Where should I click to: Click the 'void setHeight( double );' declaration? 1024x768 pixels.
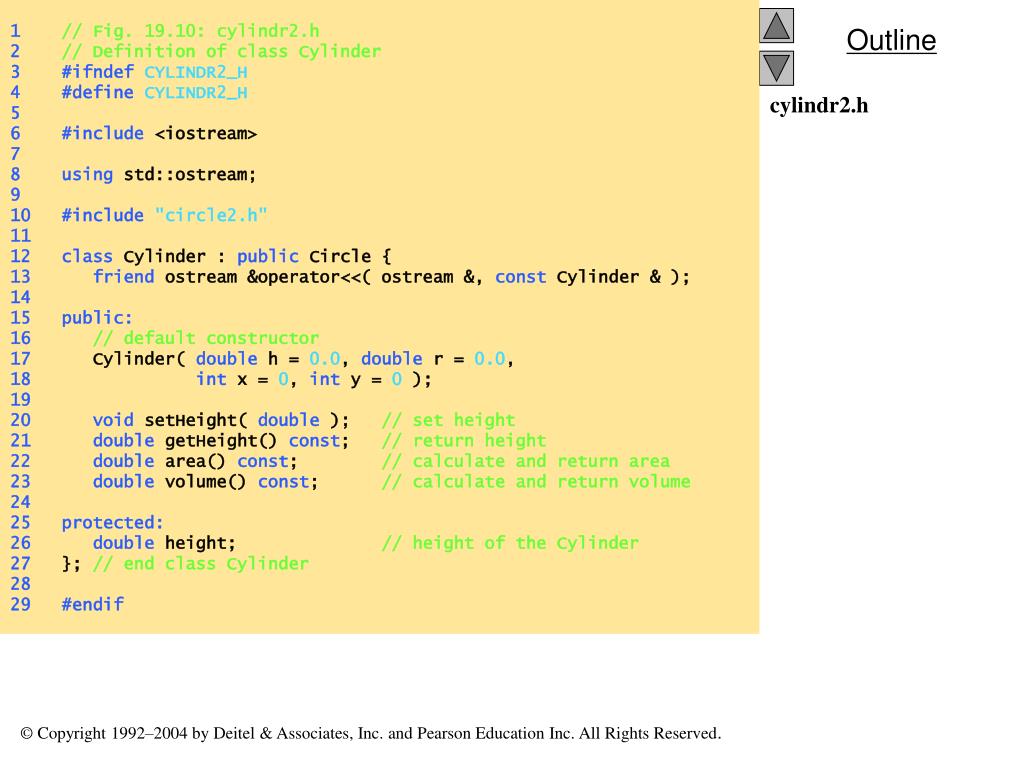tap(221, 421)
